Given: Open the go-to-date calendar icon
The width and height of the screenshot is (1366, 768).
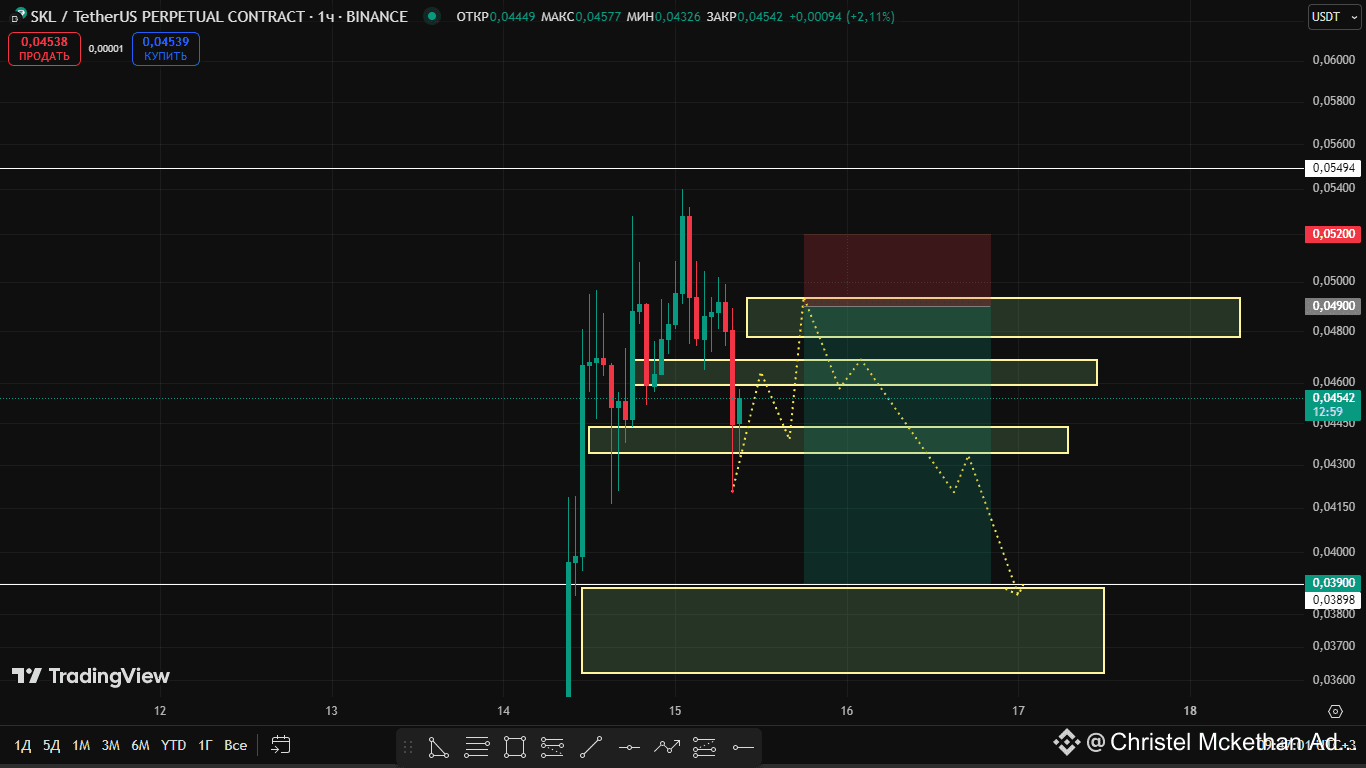Looking at the screenshot, I should (x=281, y=745).
